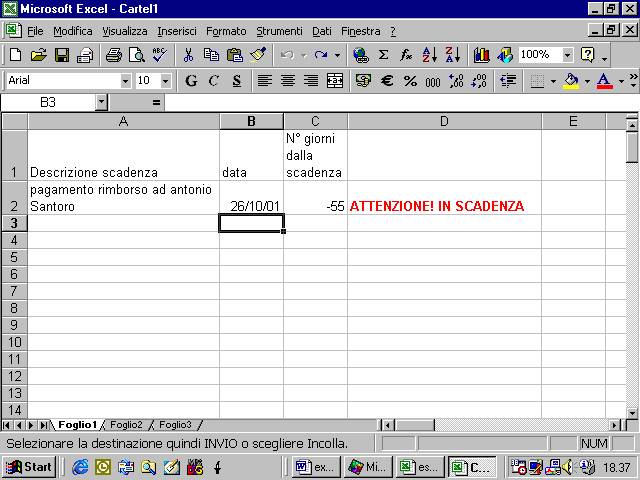Click the formula bar equals button
Image resolution: width=640 pixels, height=480 pixels.
coord(156,102)
